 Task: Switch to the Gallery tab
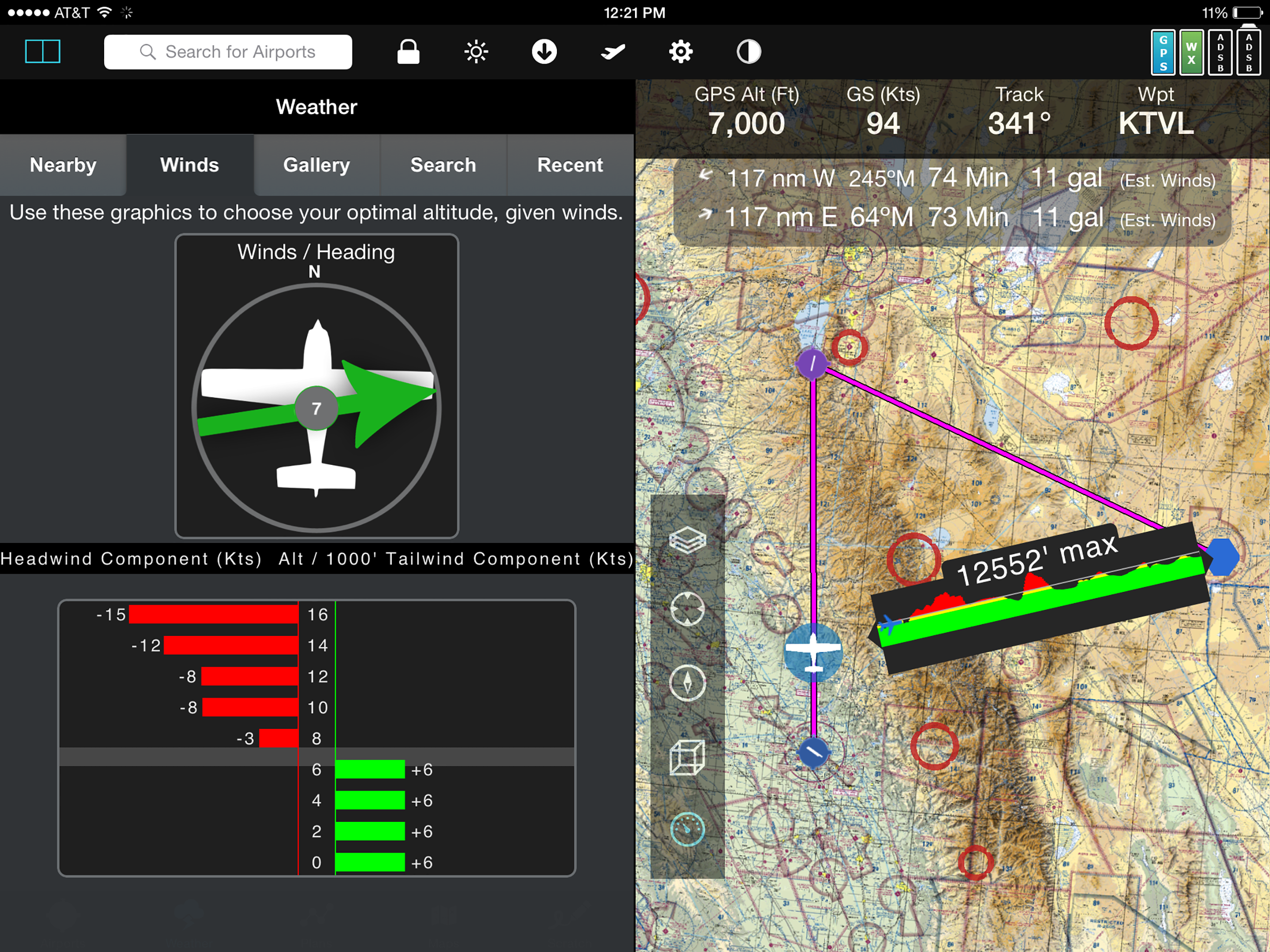317,165
